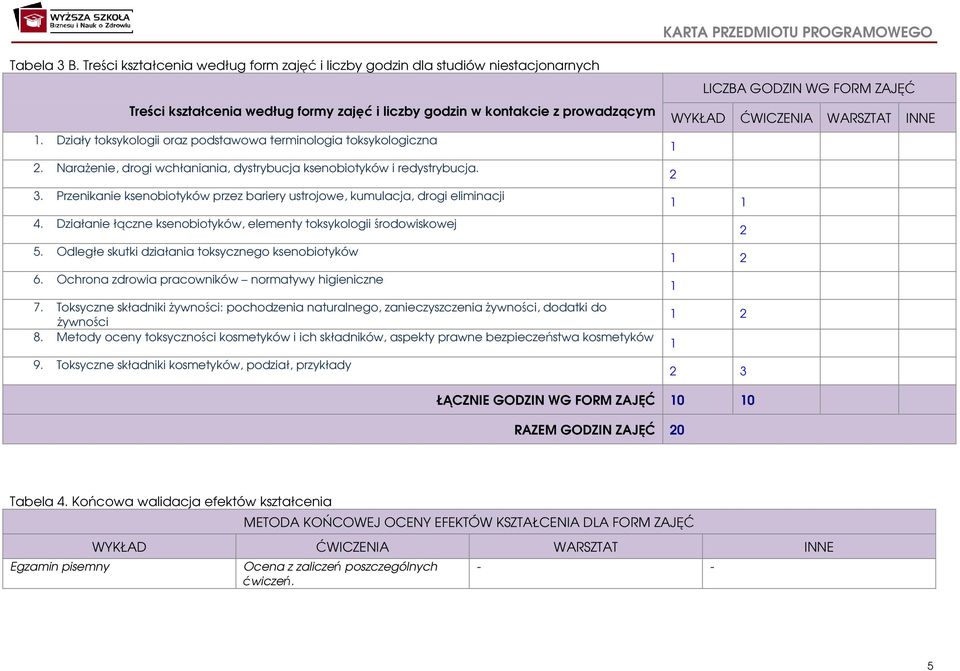Click the 'LICZBA GODZIN WG FORM ZAJĘĆ' header
The image size is (960, 671).
click(x=808, y=88)
